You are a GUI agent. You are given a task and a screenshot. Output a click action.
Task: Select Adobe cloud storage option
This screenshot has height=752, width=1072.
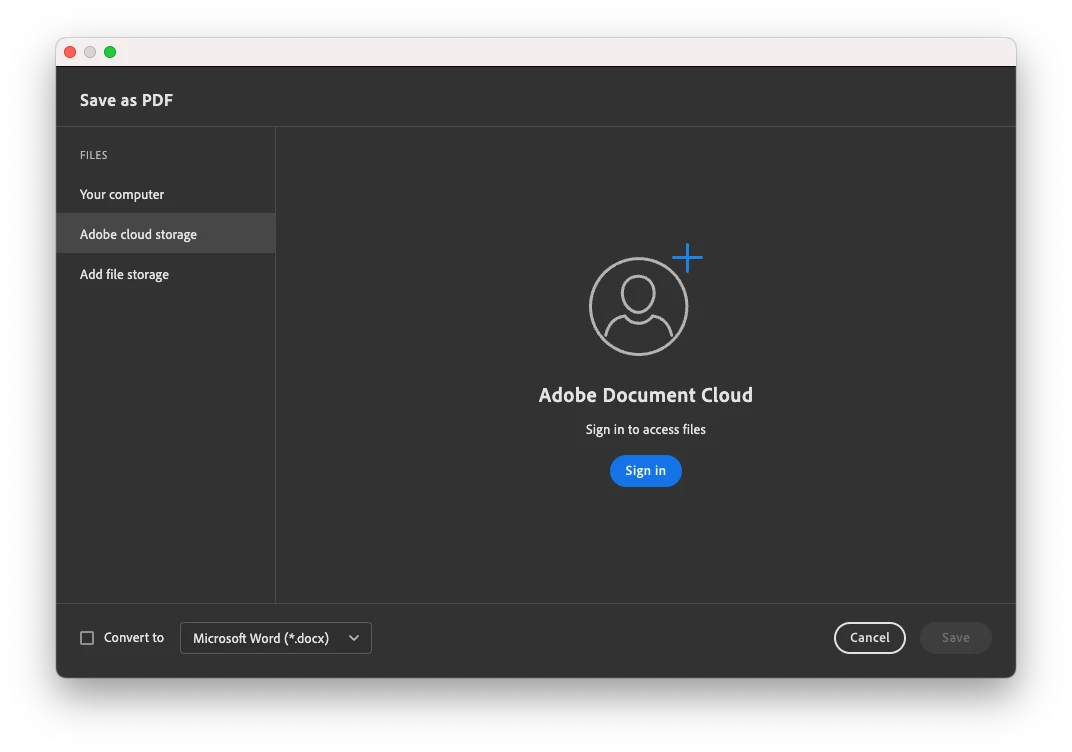pos(165,234)
